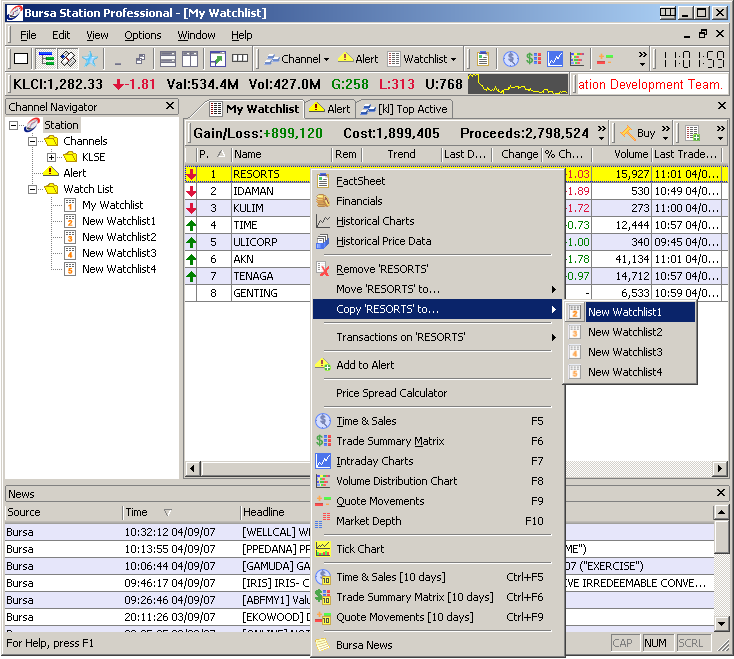Choose Add to Alert menu entry
The image size is (734, 659).
438,365
